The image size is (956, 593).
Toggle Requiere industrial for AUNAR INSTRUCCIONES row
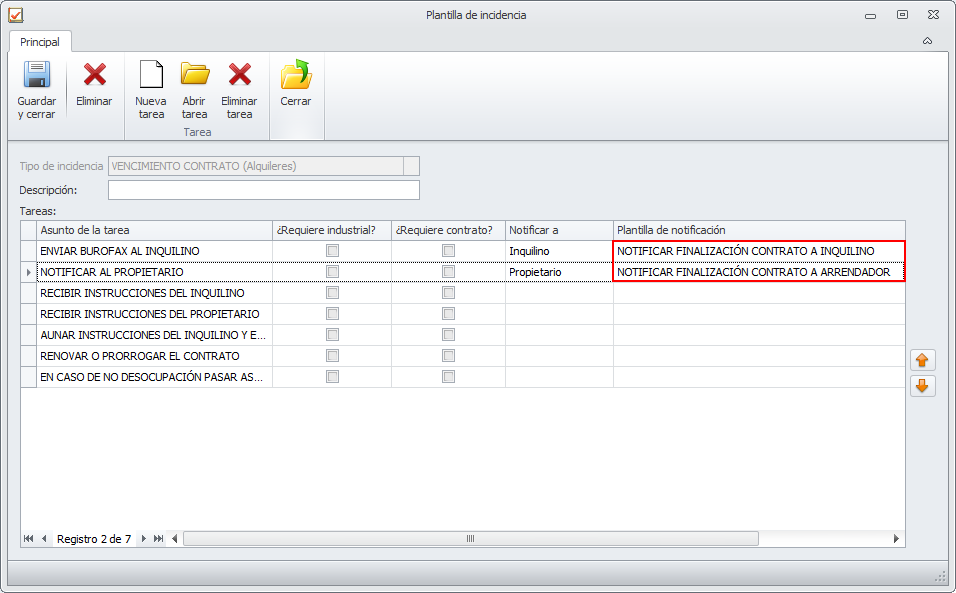point(332,335)
